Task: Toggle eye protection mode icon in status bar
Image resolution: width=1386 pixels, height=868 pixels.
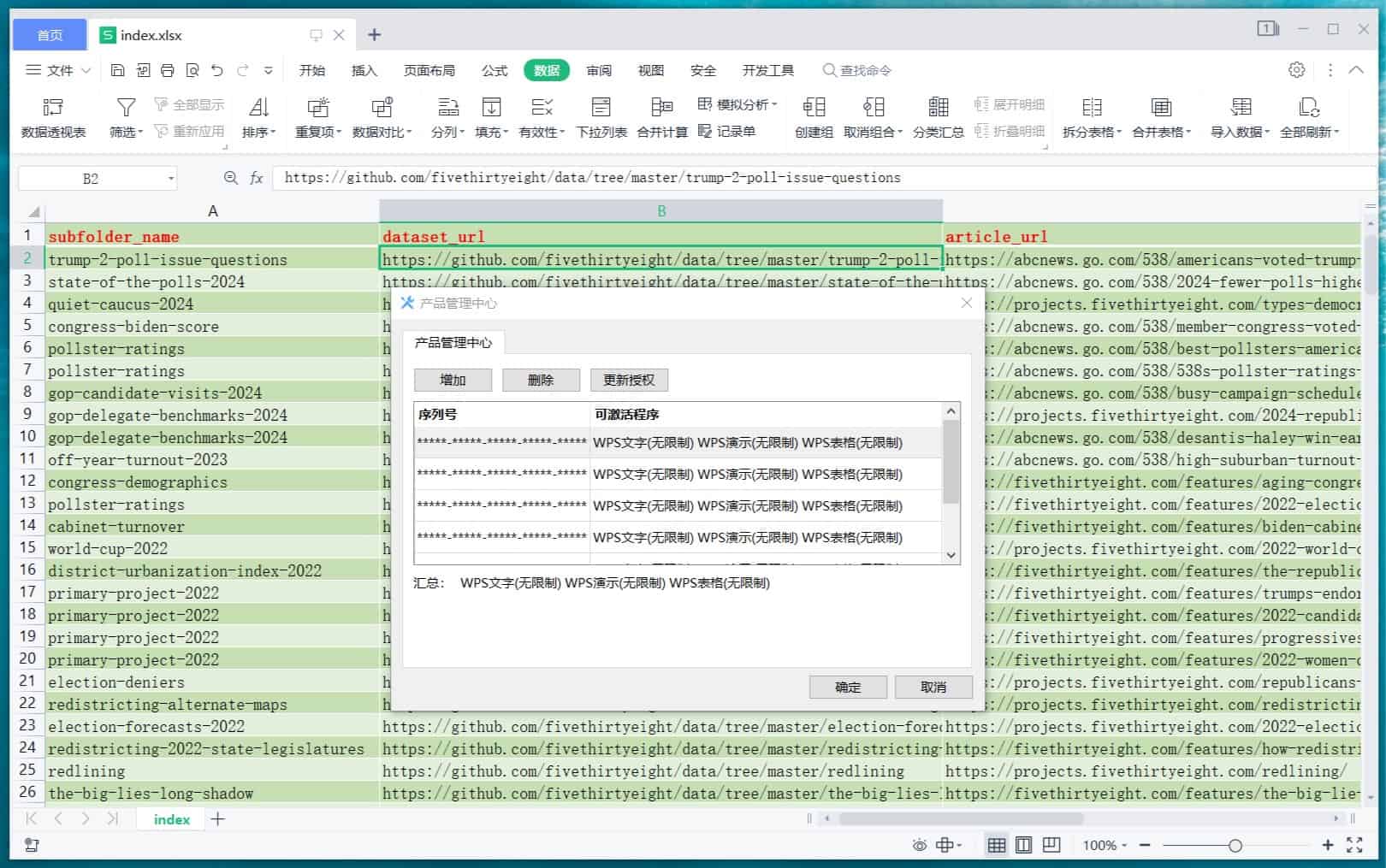Action: click(919, 845)
